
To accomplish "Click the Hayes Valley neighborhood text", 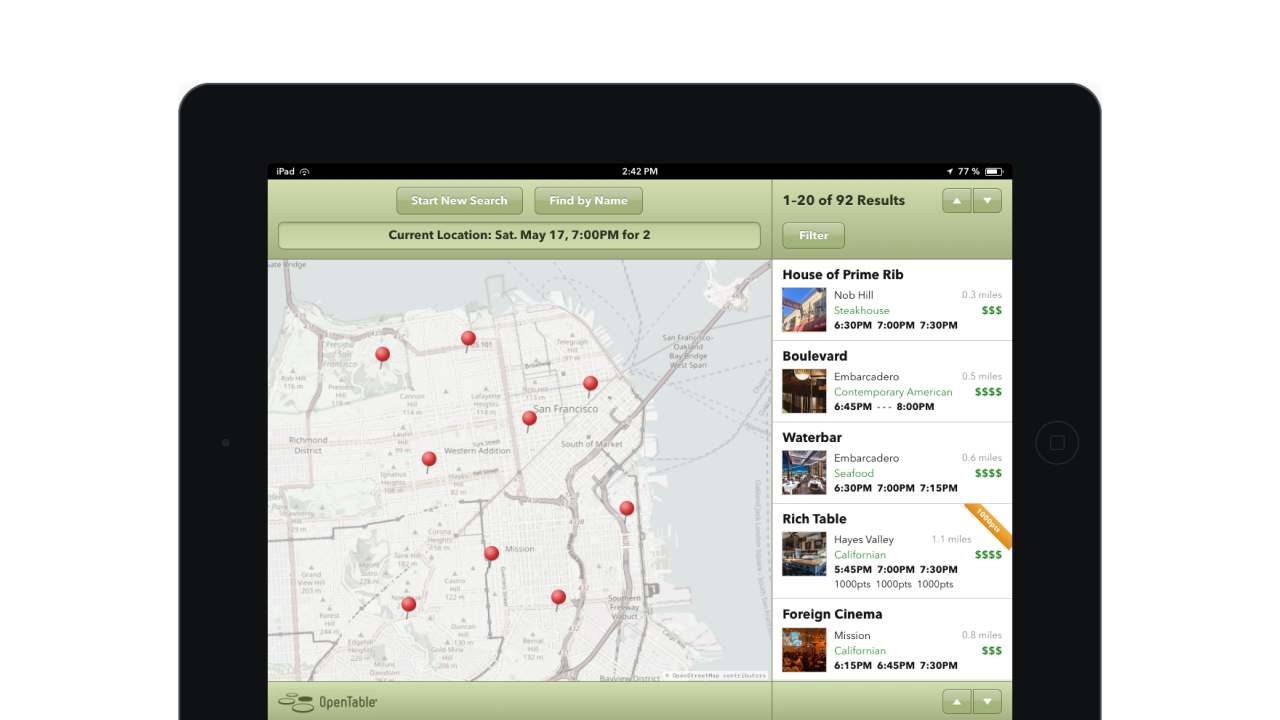I will point(864,540).
